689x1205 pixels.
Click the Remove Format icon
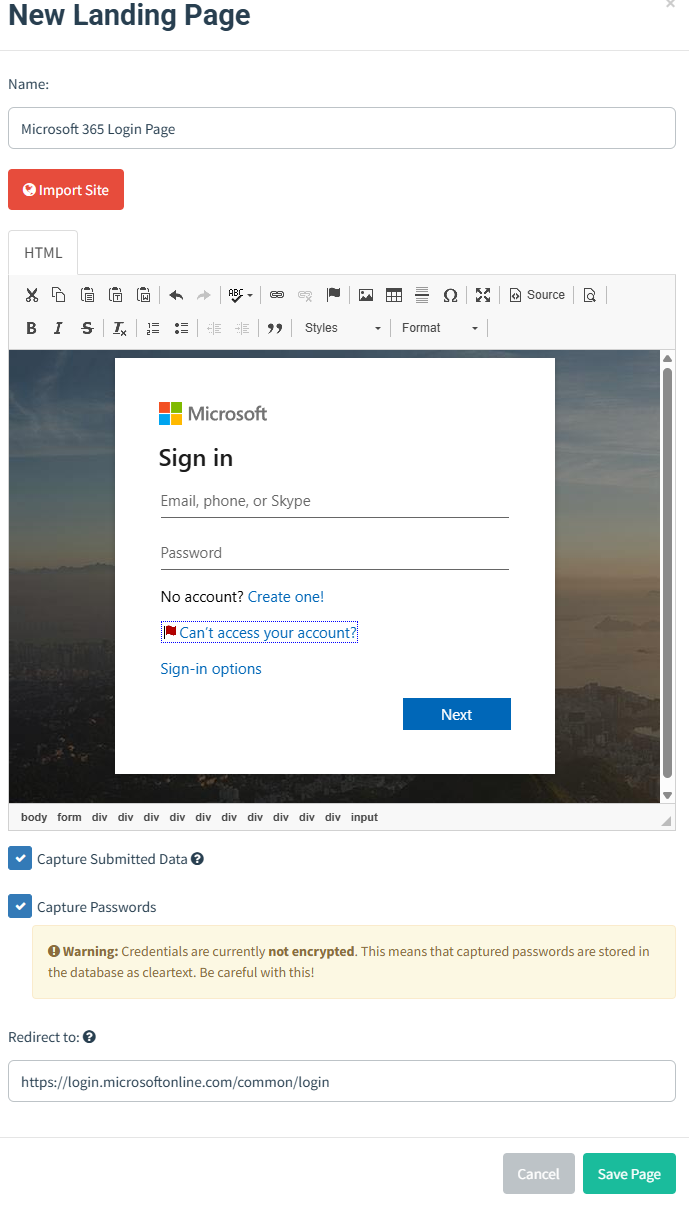(x=120, y=328)
